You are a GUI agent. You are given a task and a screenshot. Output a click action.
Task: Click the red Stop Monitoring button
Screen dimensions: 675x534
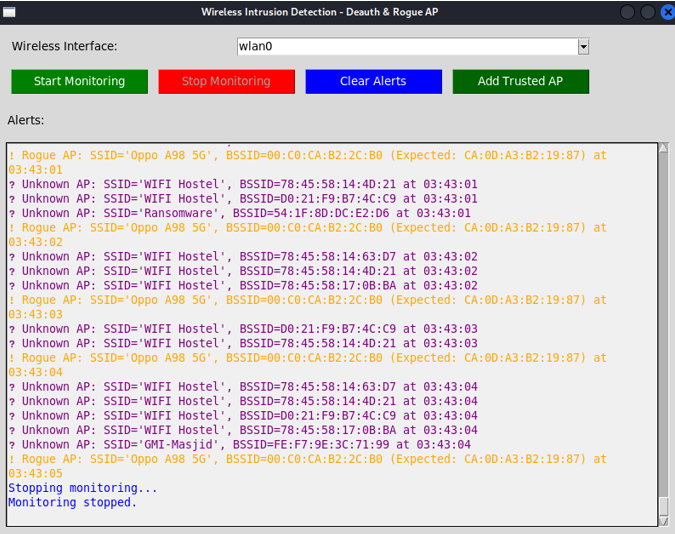click(x=226, y=81)
